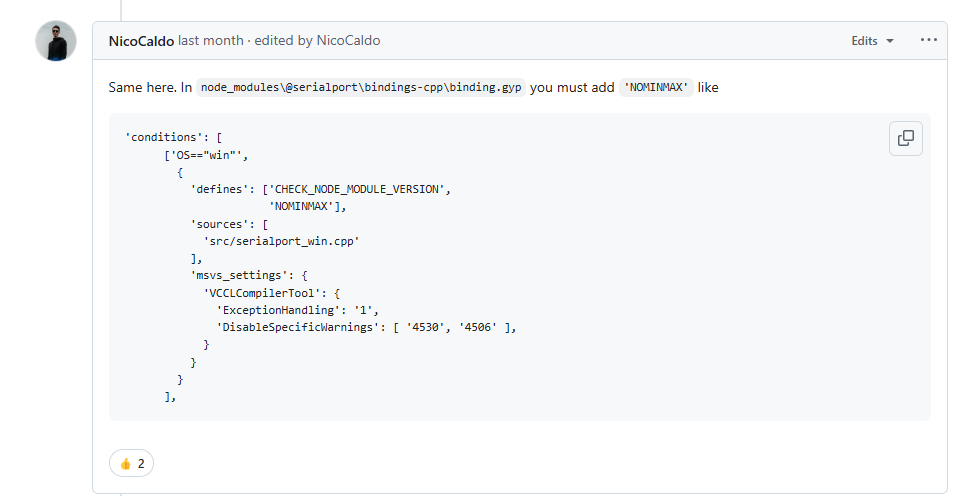This screenshot has height=496, width=975.
Task: Click the 'Same here. In' comment text
Action: (x=150, y=88)
